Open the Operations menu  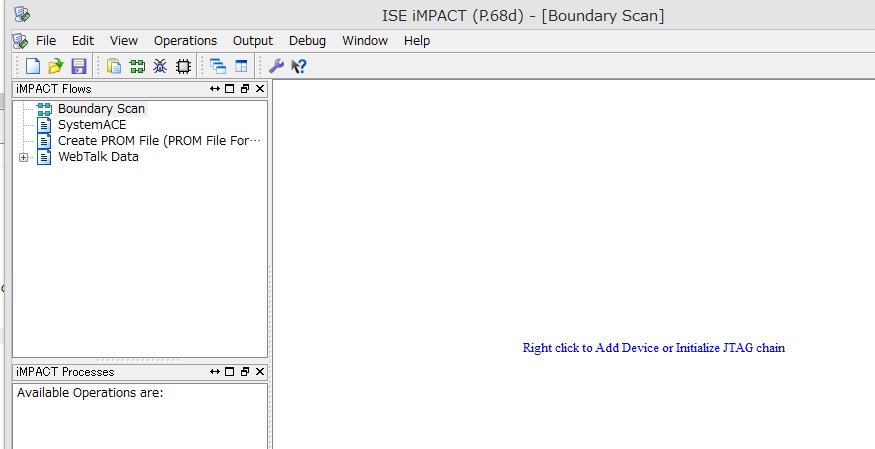click(x=185, y=41)
